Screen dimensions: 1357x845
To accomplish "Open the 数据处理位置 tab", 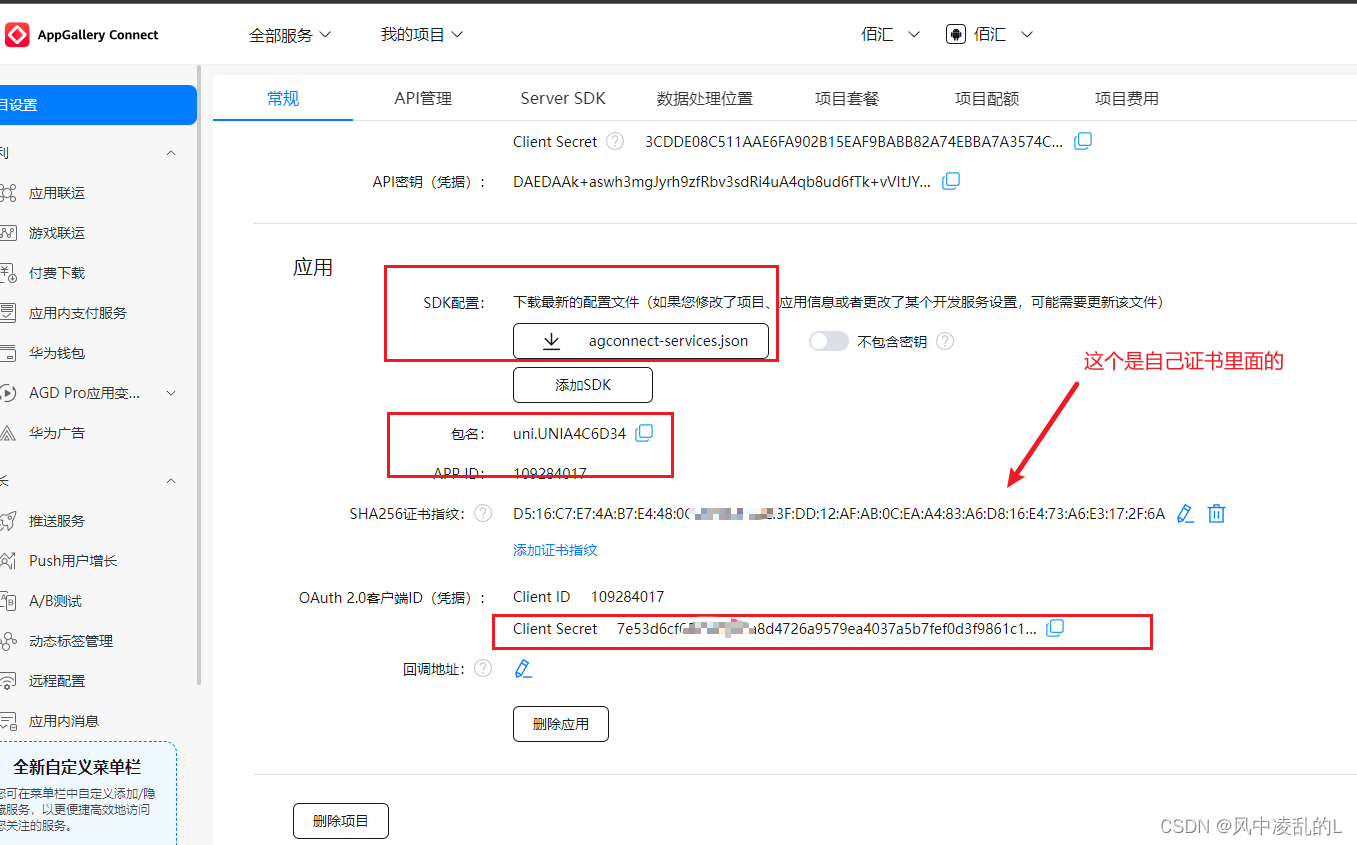I will pos(704,97).
